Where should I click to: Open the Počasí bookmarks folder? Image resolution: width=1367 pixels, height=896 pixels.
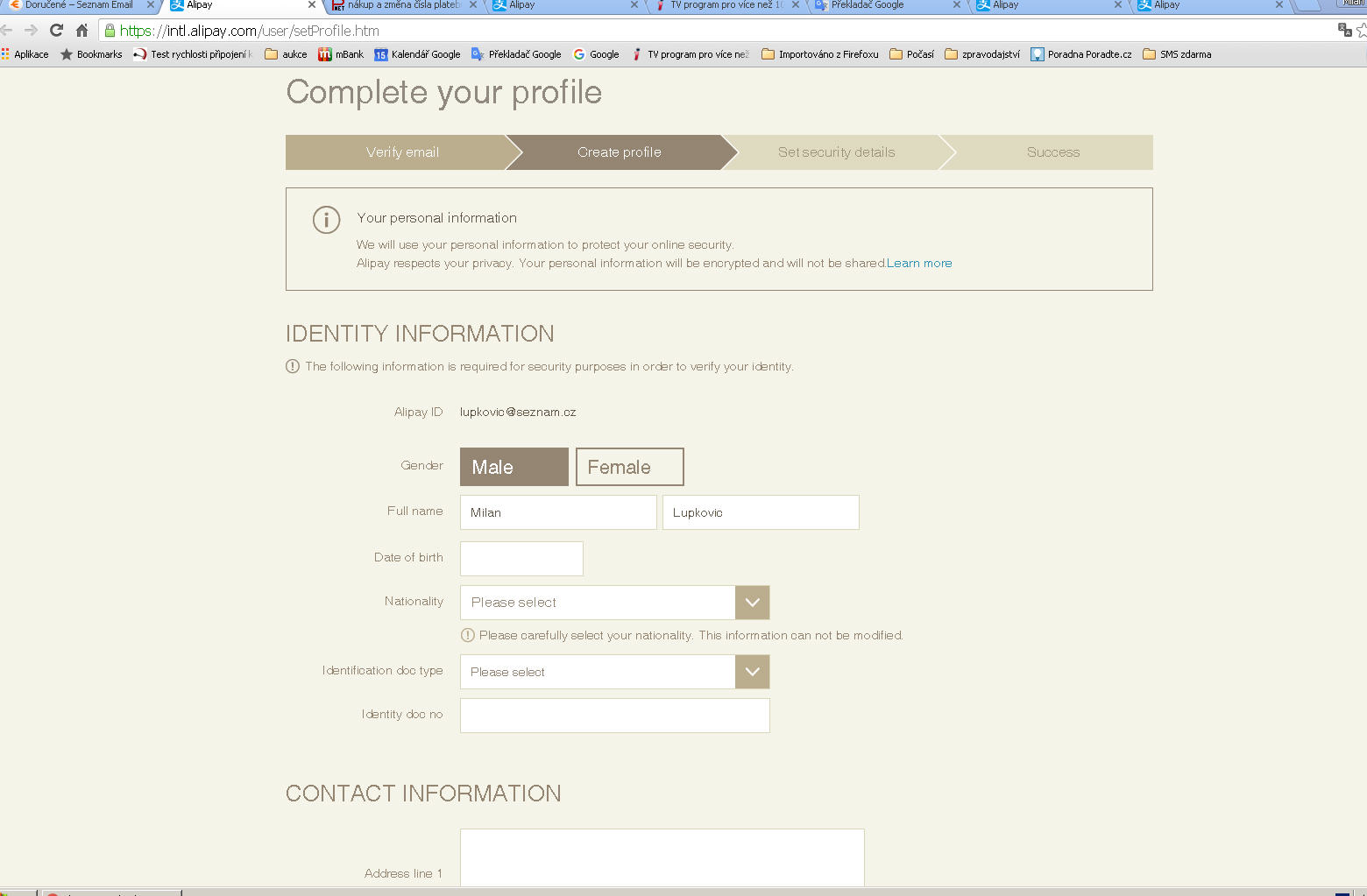click(x=911, y=54)
